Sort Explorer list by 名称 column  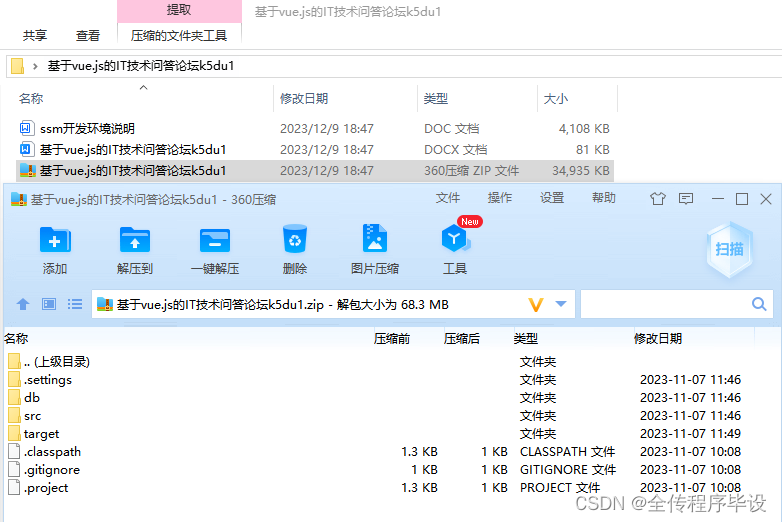(31, 99)
